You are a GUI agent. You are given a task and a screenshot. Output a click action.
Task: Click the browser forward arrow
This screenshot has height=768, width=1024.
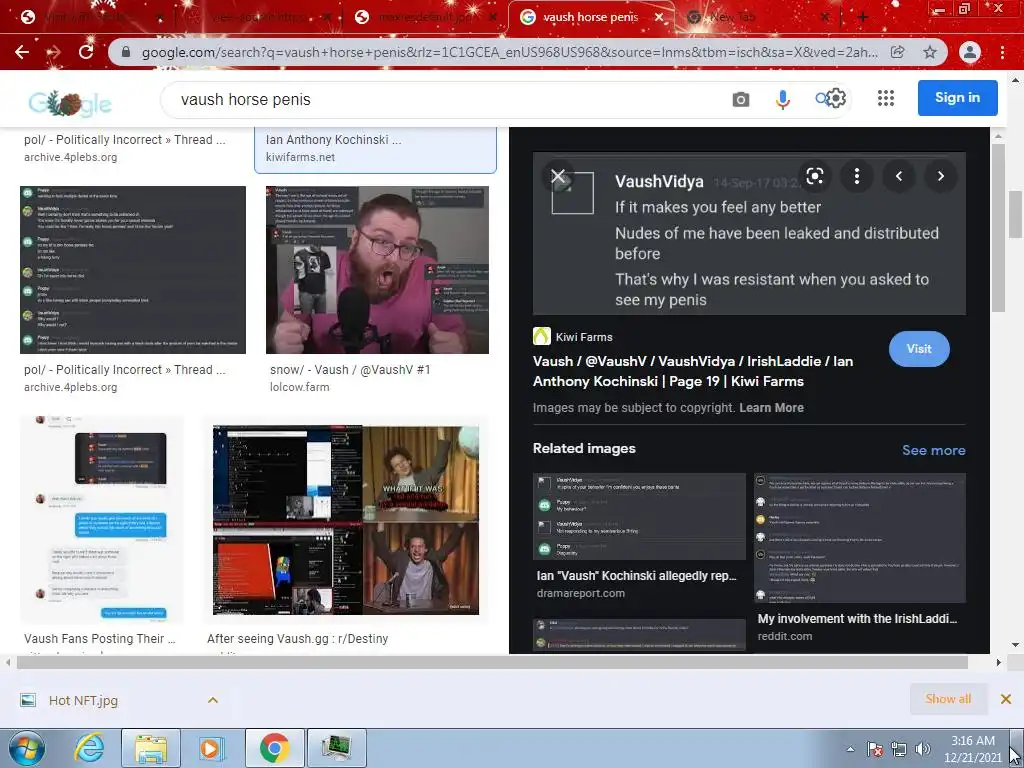(54, 52)
